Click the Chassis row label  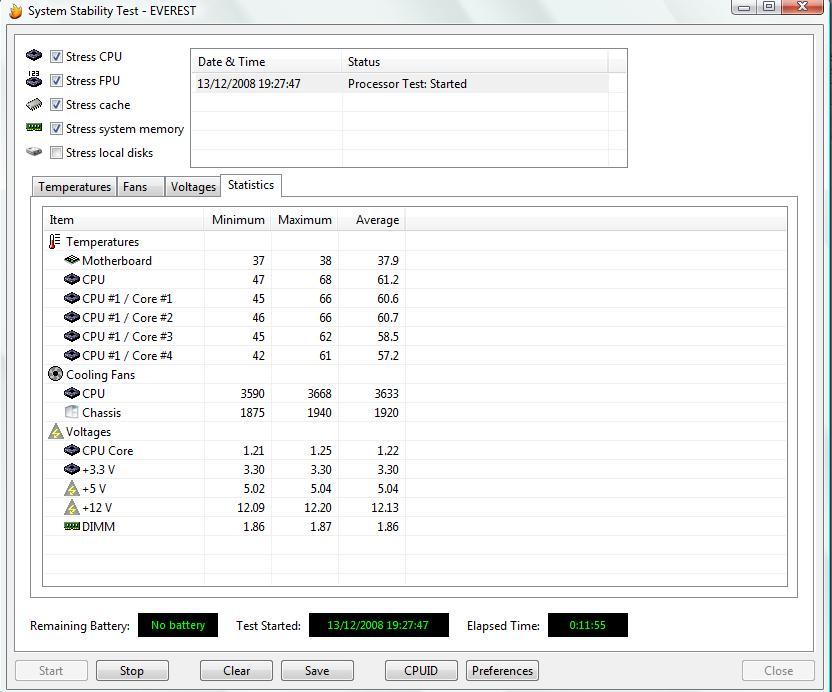tap(101, 413)
